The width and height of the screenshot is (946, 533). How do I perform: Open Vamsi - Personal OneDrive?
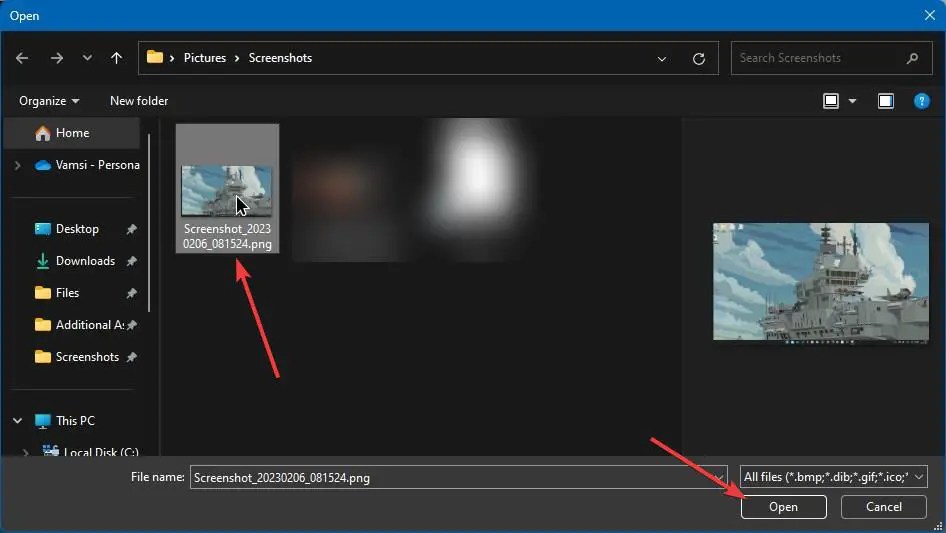click(98, 165)
